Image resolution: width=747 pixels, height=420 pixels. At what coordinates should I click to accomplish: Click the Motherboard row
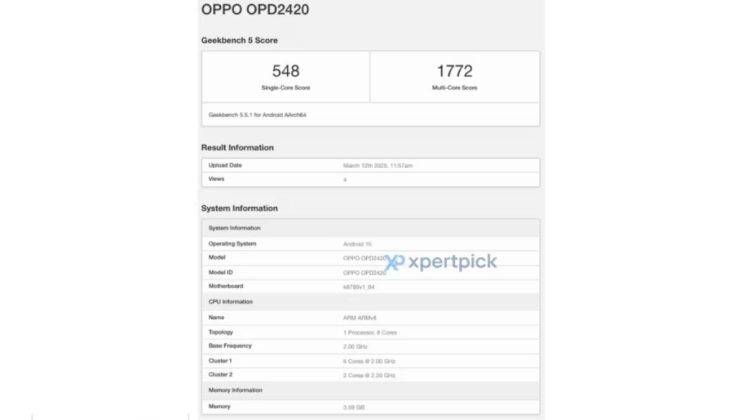coord(370,287)
